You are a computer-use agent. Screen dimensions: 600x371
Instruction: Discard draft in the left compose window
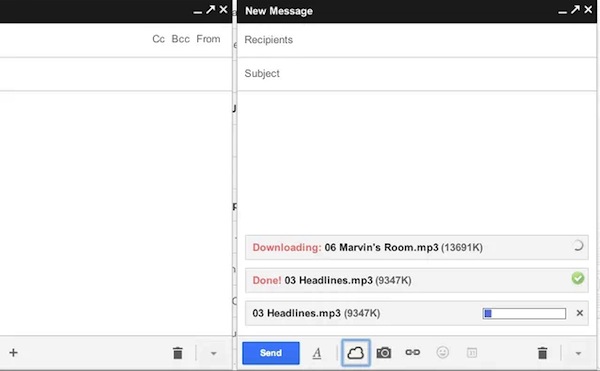pos(178,353)
